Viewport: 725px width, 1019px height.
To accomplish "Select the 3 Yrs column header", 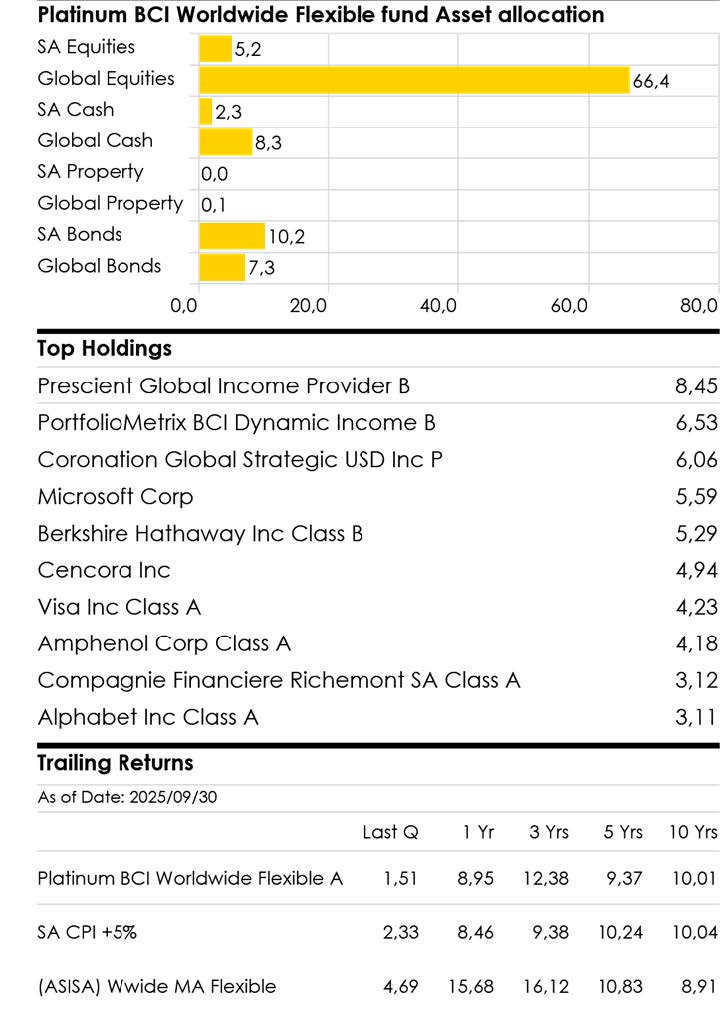I will [x=549, y=832].
